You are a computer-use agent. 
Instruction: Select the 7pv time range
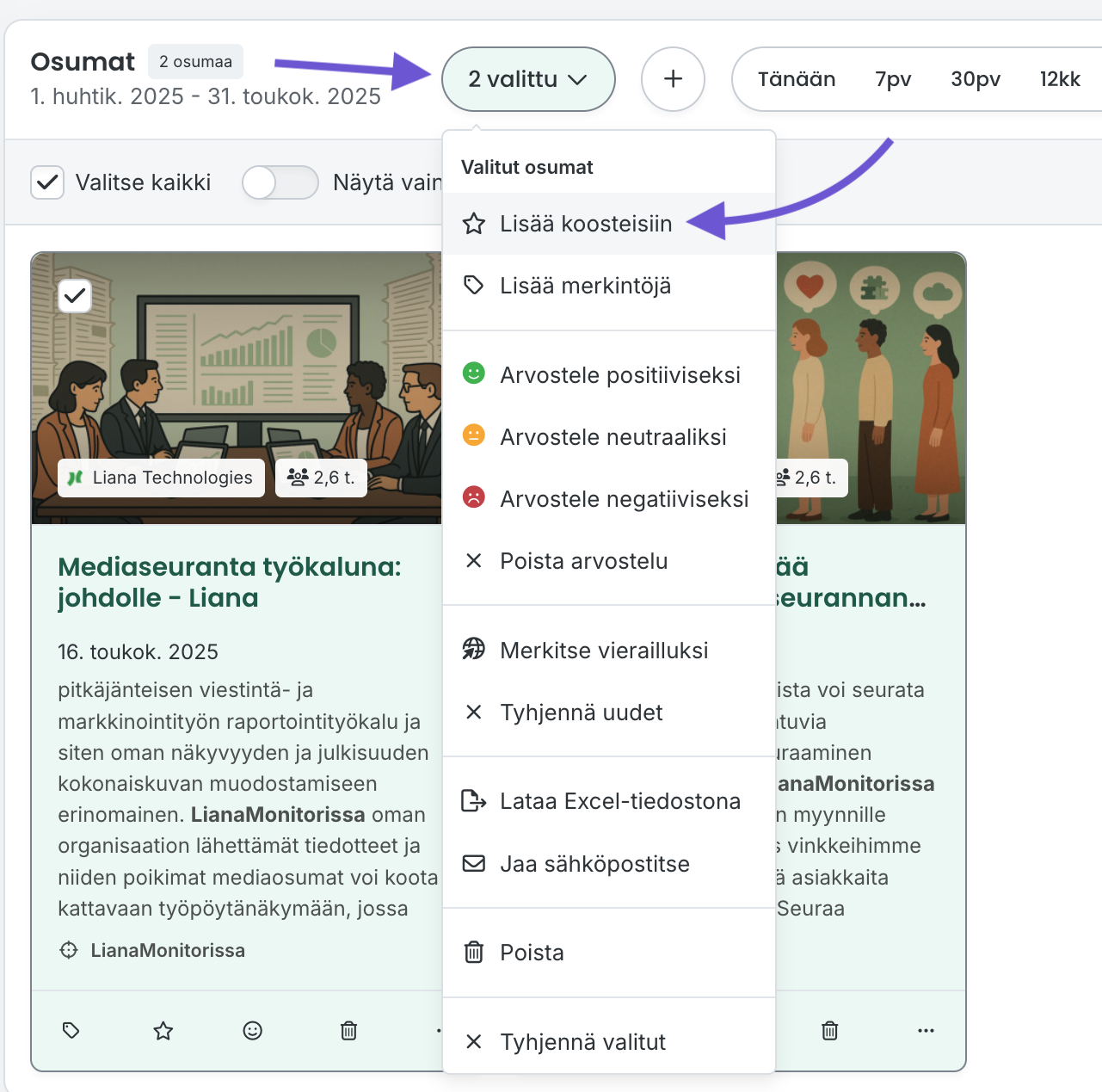(x=893, y=79)
